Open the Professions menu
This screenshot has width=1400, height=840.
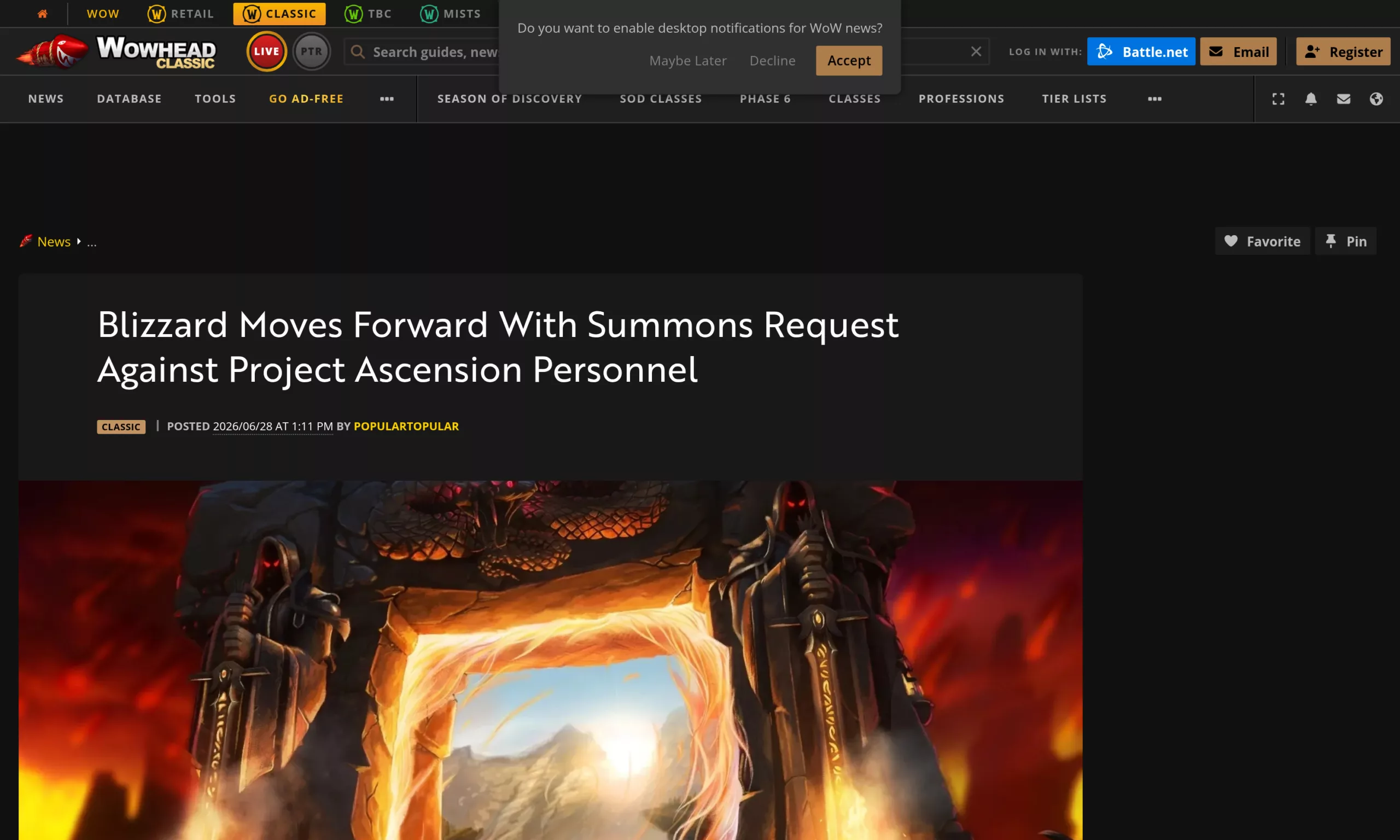pos(961,98)
